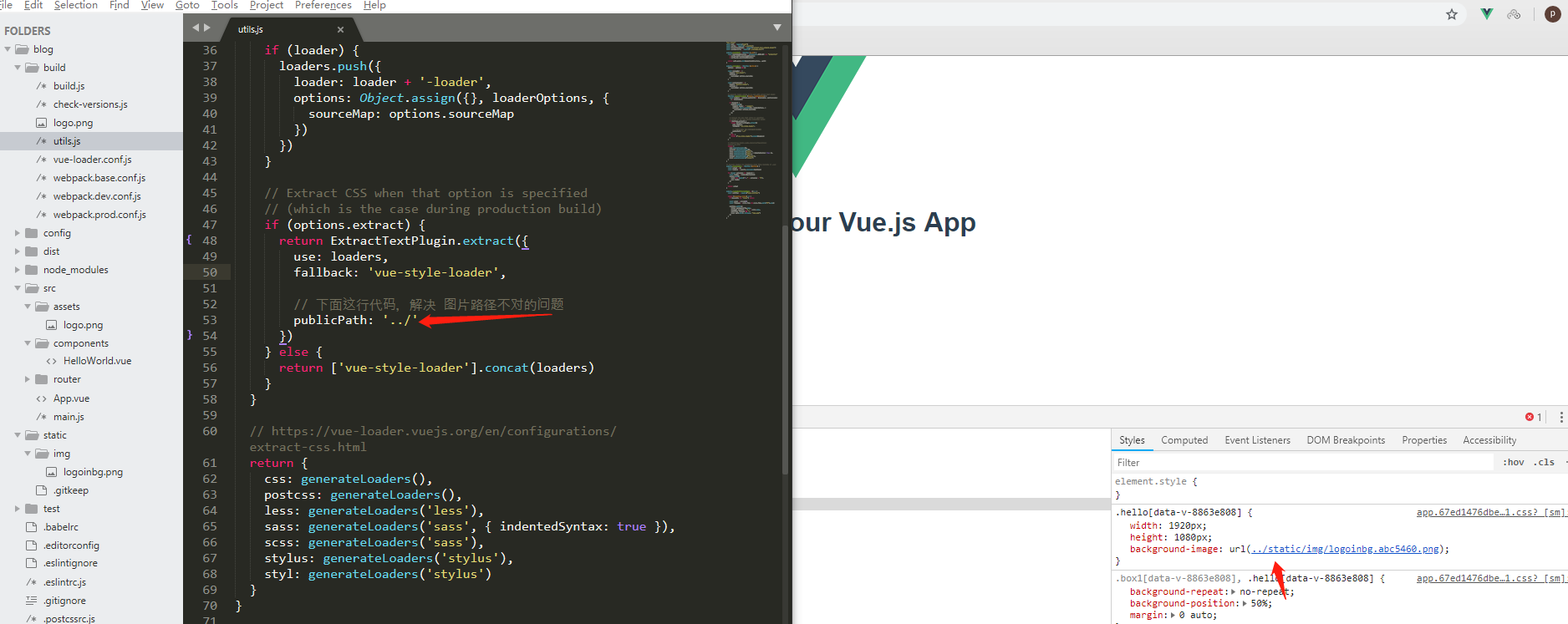The width and height of the screenshot is (1568, 624).
Task: Open the .gitkeep file
Action: pos(70,490)
